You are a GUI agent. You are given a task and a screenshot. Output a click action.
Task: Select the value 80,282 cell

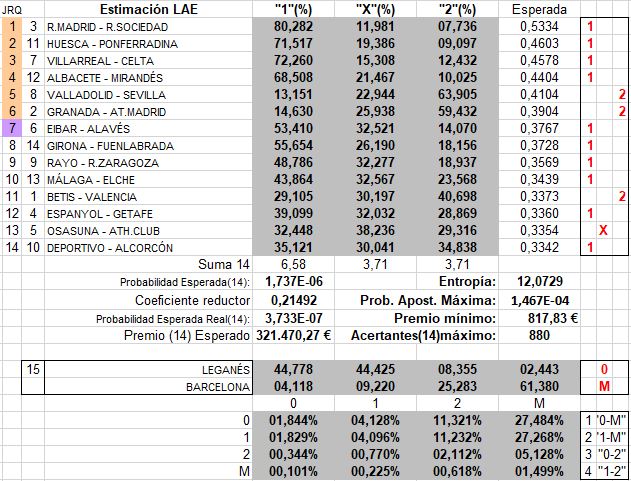tap(293, 27)
